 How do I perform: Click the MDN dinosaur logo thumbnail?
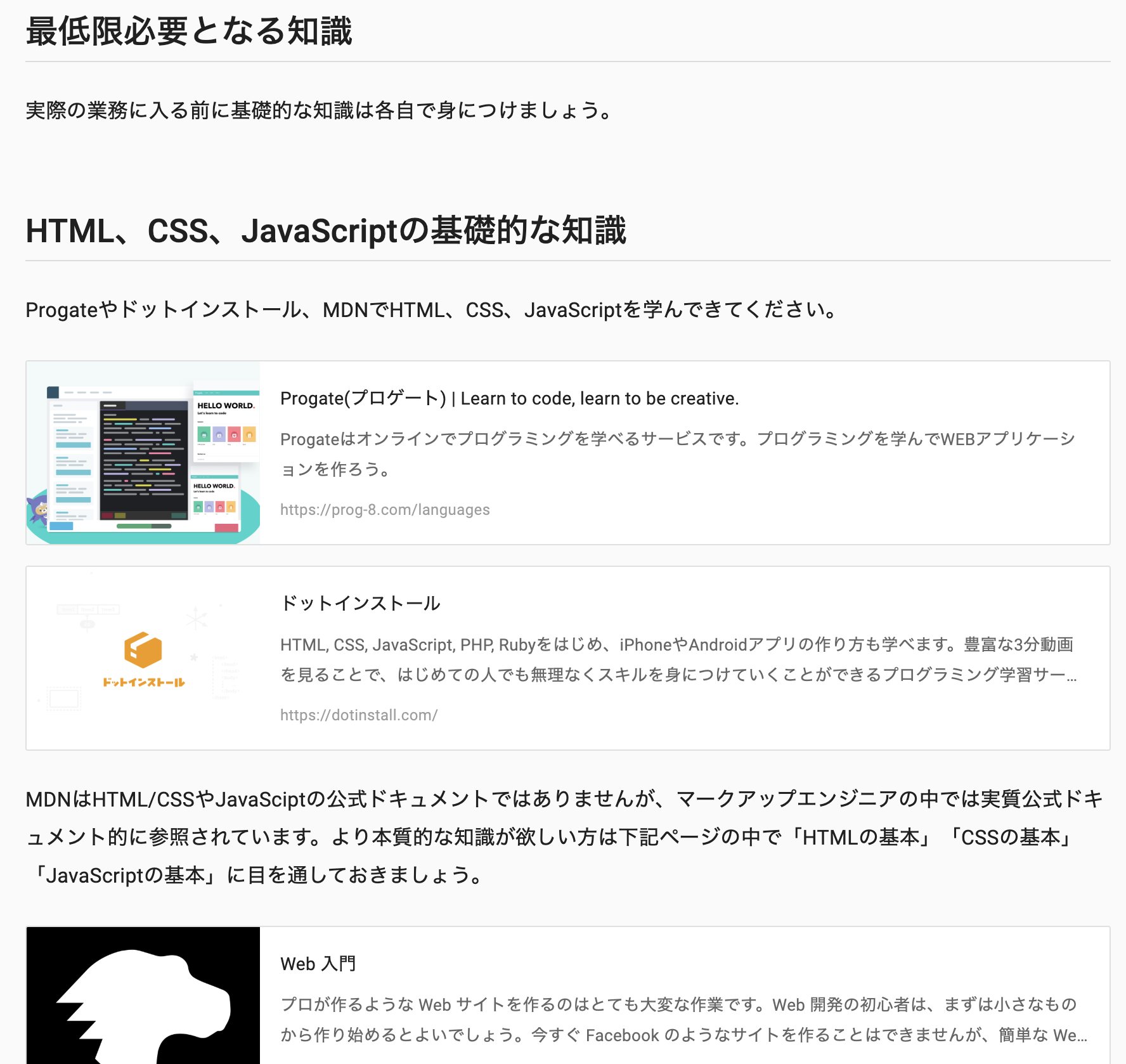pyautogui.click(x=143, y=996)
